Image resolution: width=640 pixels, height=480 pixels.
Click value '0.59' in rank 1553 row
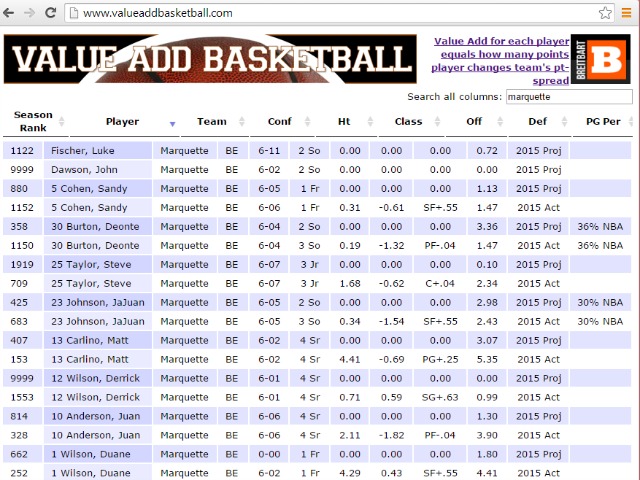pos(391,397)
